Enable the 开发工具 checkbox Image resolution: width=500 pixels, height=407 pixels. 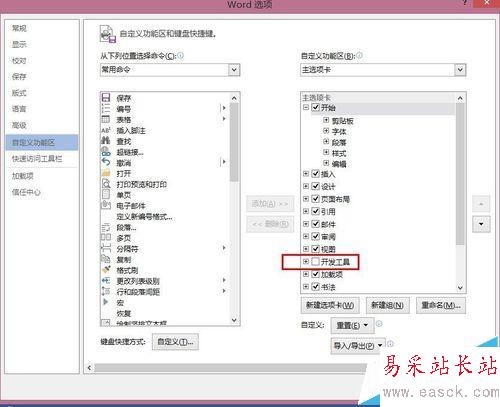tap(315, 262)
